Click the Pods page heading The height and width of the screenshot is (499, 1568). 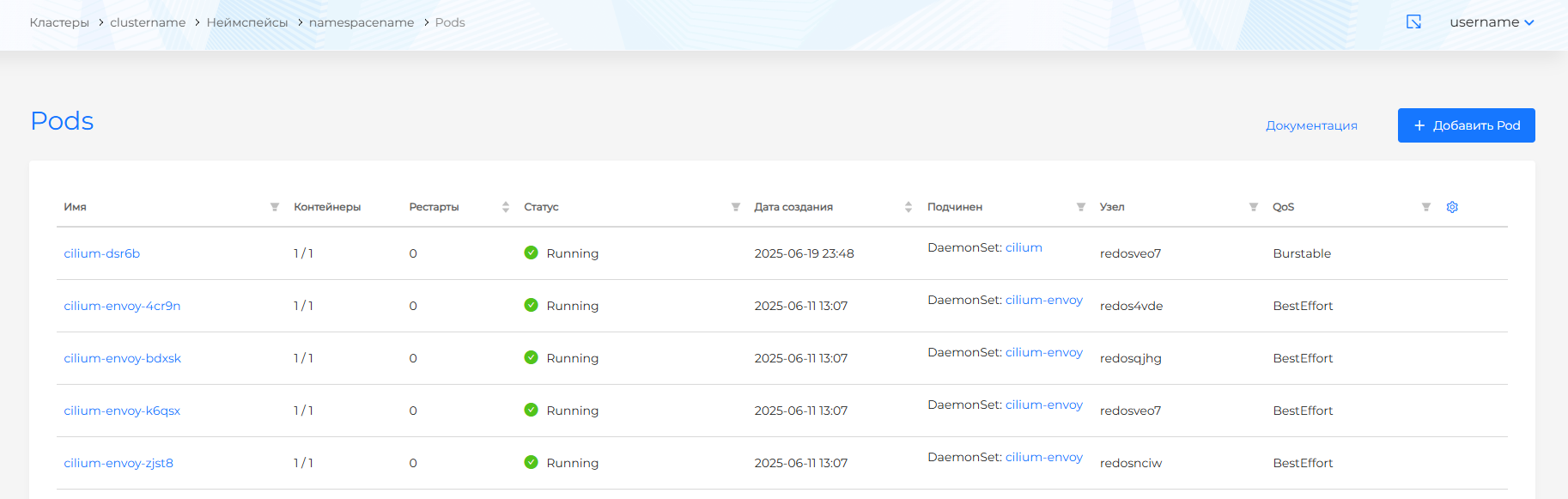62,121
